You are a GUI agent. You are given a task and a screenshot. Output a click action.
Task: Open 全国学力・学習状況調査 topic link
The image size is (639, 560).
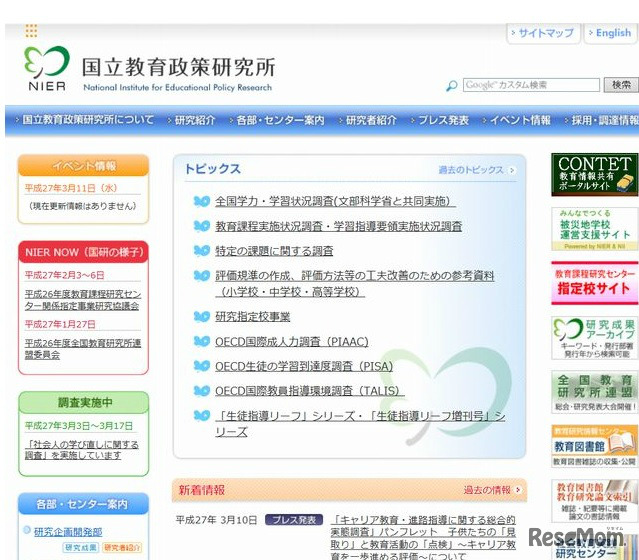[335, 201]
